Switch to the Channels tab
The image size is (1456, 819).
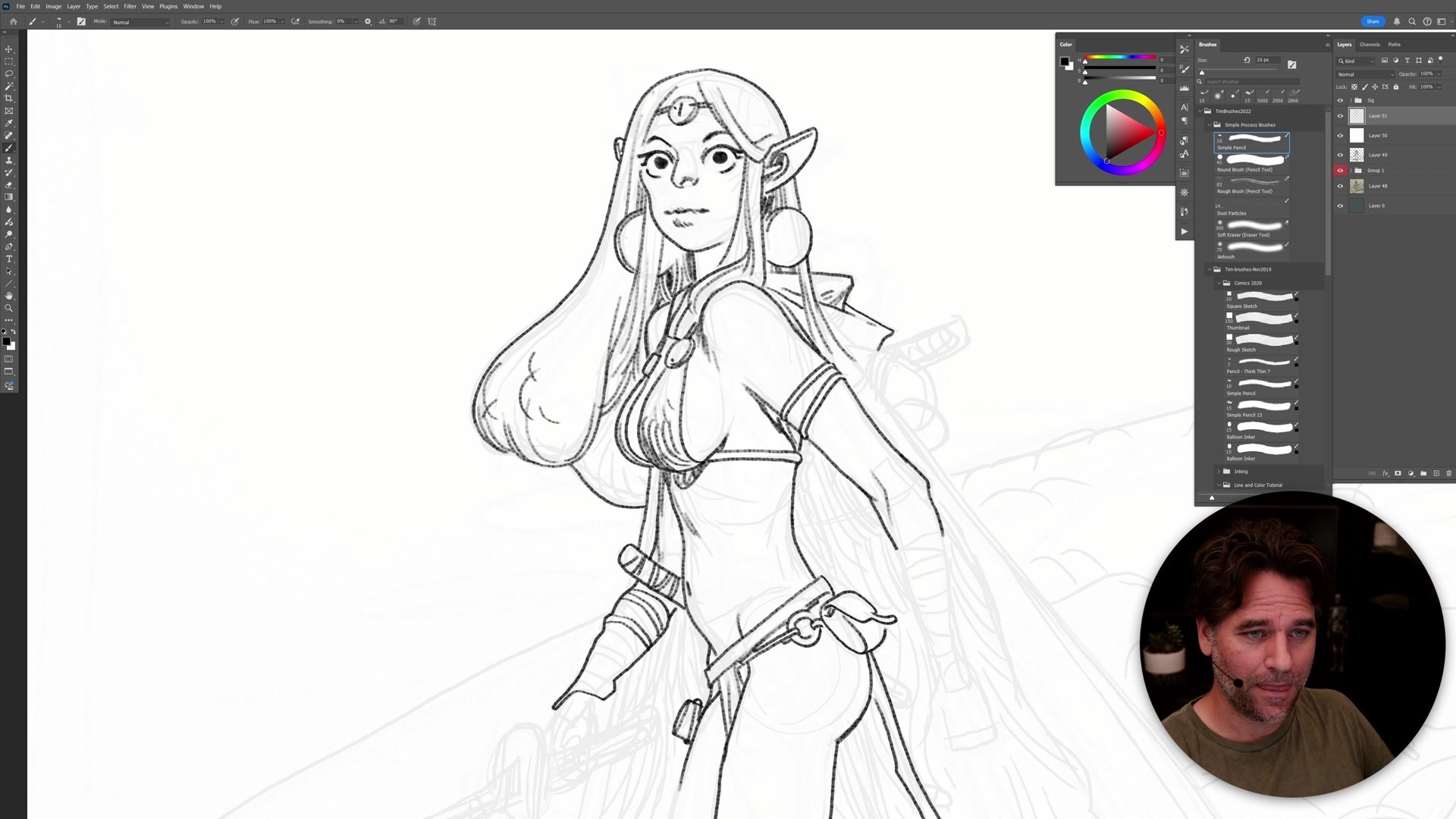click(x=1370, y=45)
